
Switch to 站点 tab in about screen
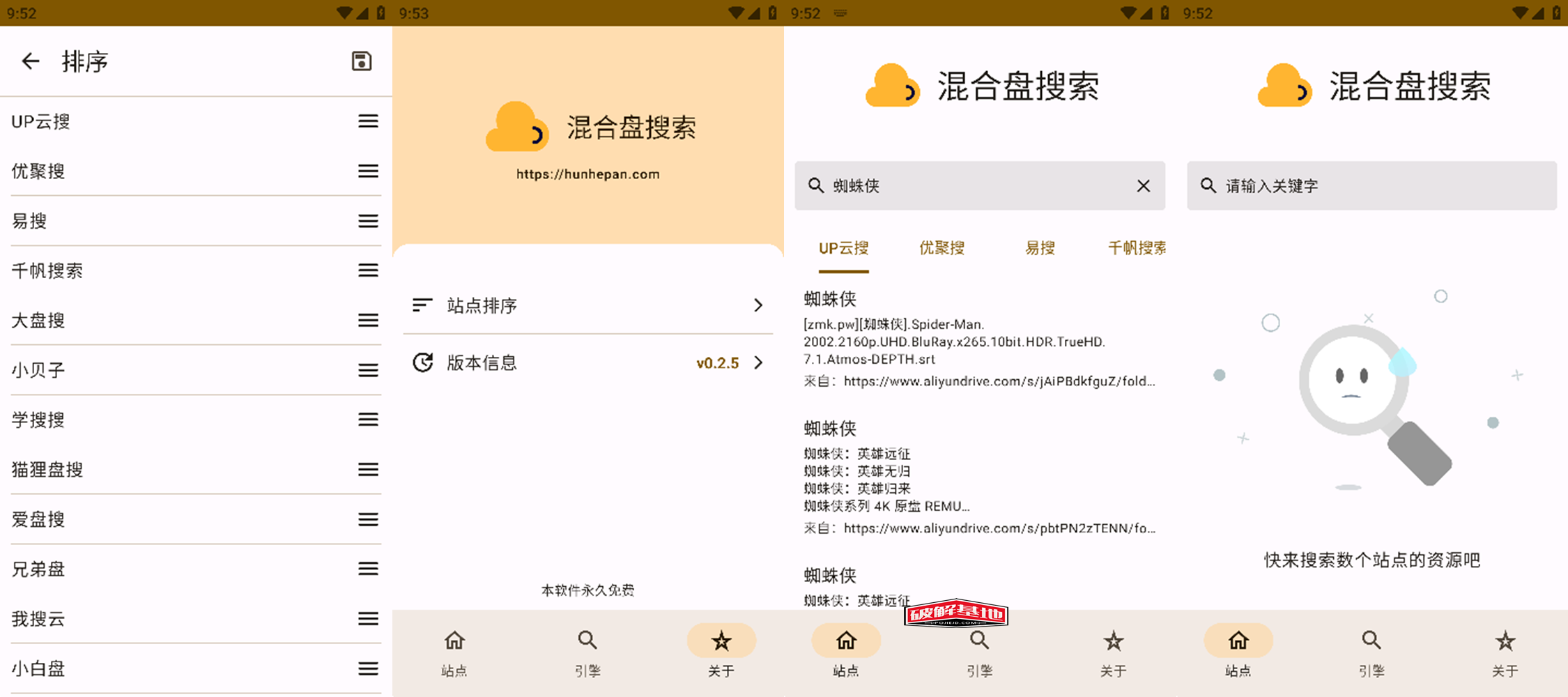pyautogui.click(x=454, y=654)
